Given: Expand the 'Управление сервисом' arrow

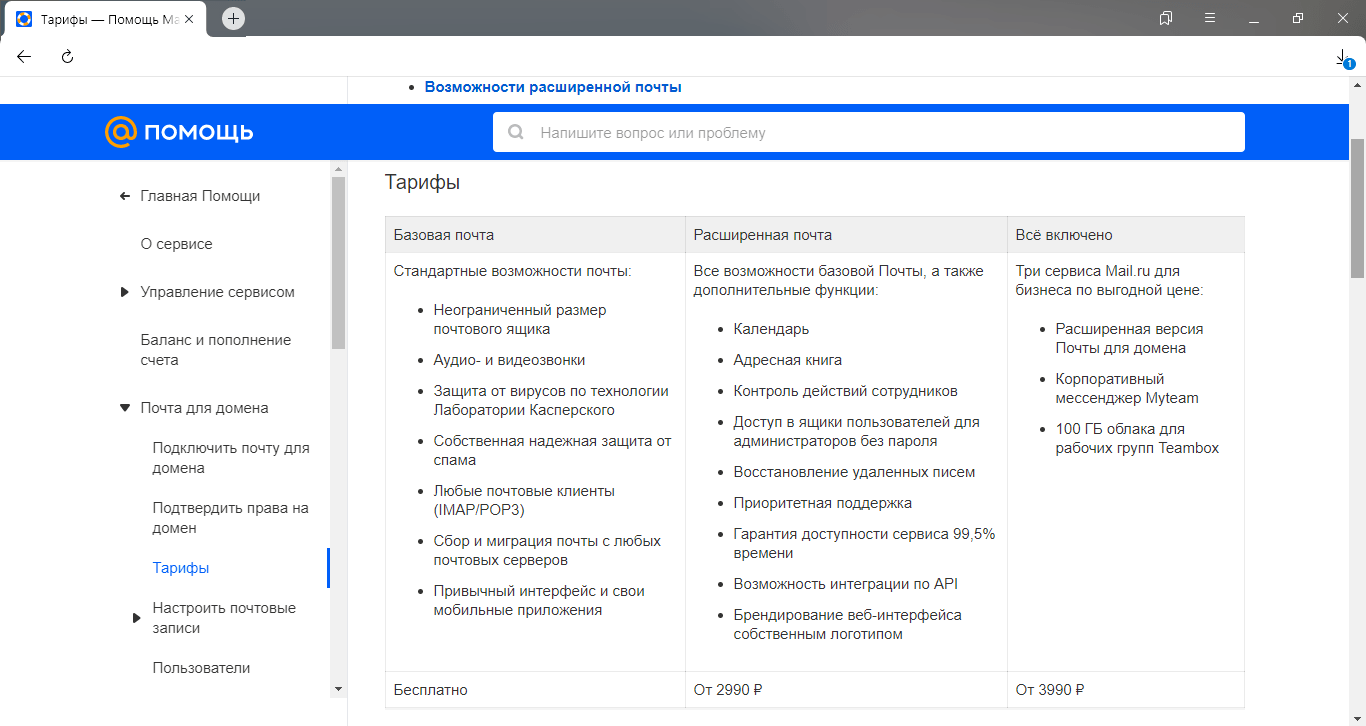Looking at the screenshot, I should [x=125, y=292].
